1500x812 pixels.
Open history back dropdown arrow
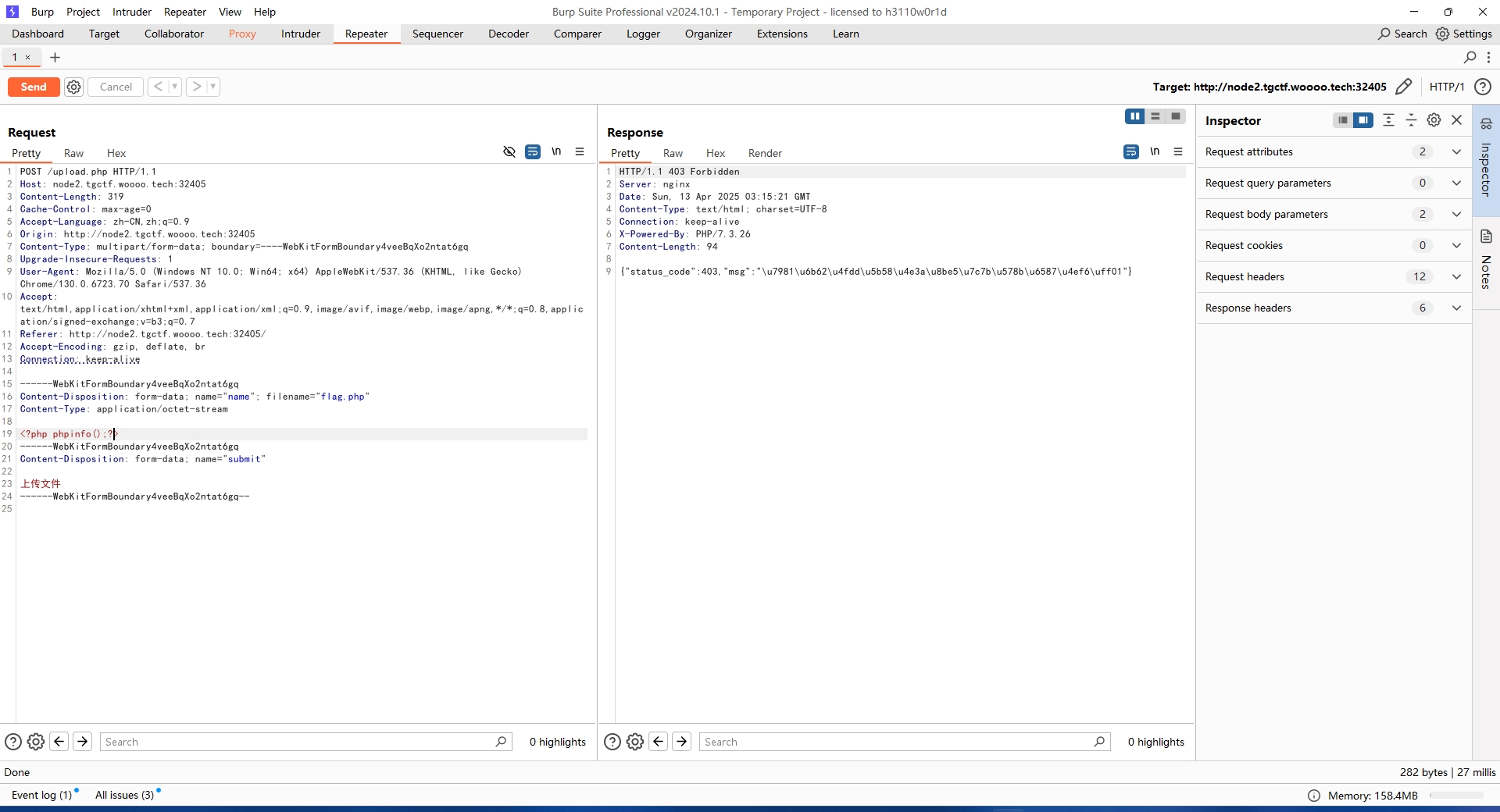(x=174, y=87)
